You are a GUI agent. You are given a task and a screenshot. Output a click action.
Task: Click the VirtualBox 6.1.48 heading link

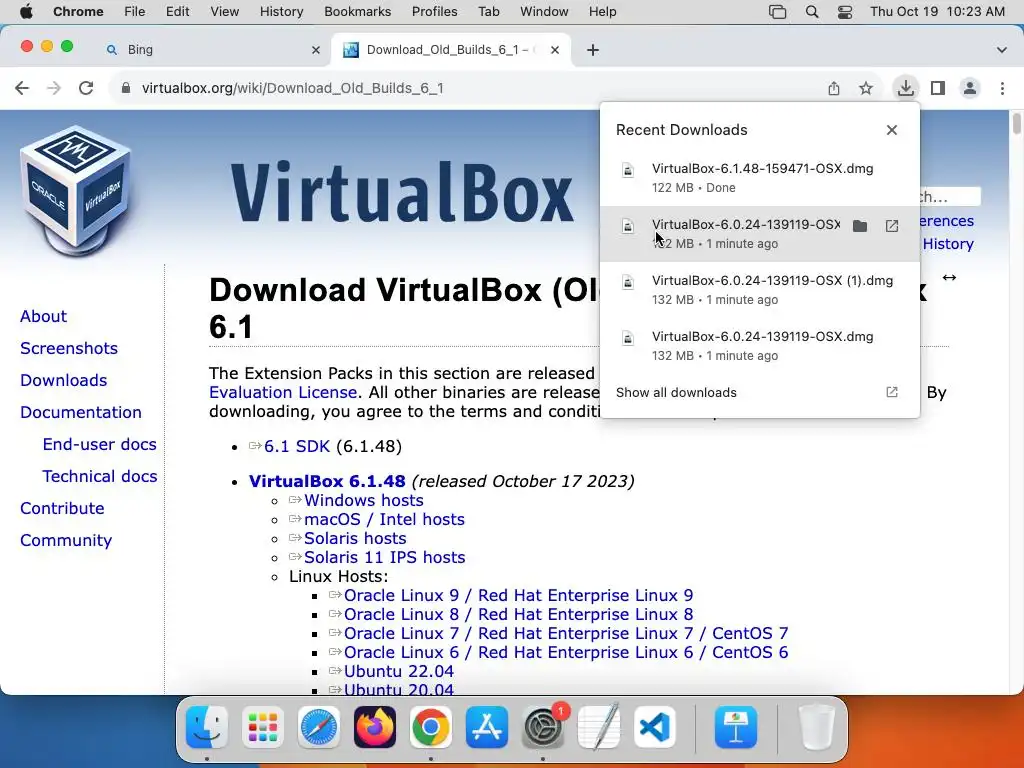pyautogui.click(x=327, y=481)
